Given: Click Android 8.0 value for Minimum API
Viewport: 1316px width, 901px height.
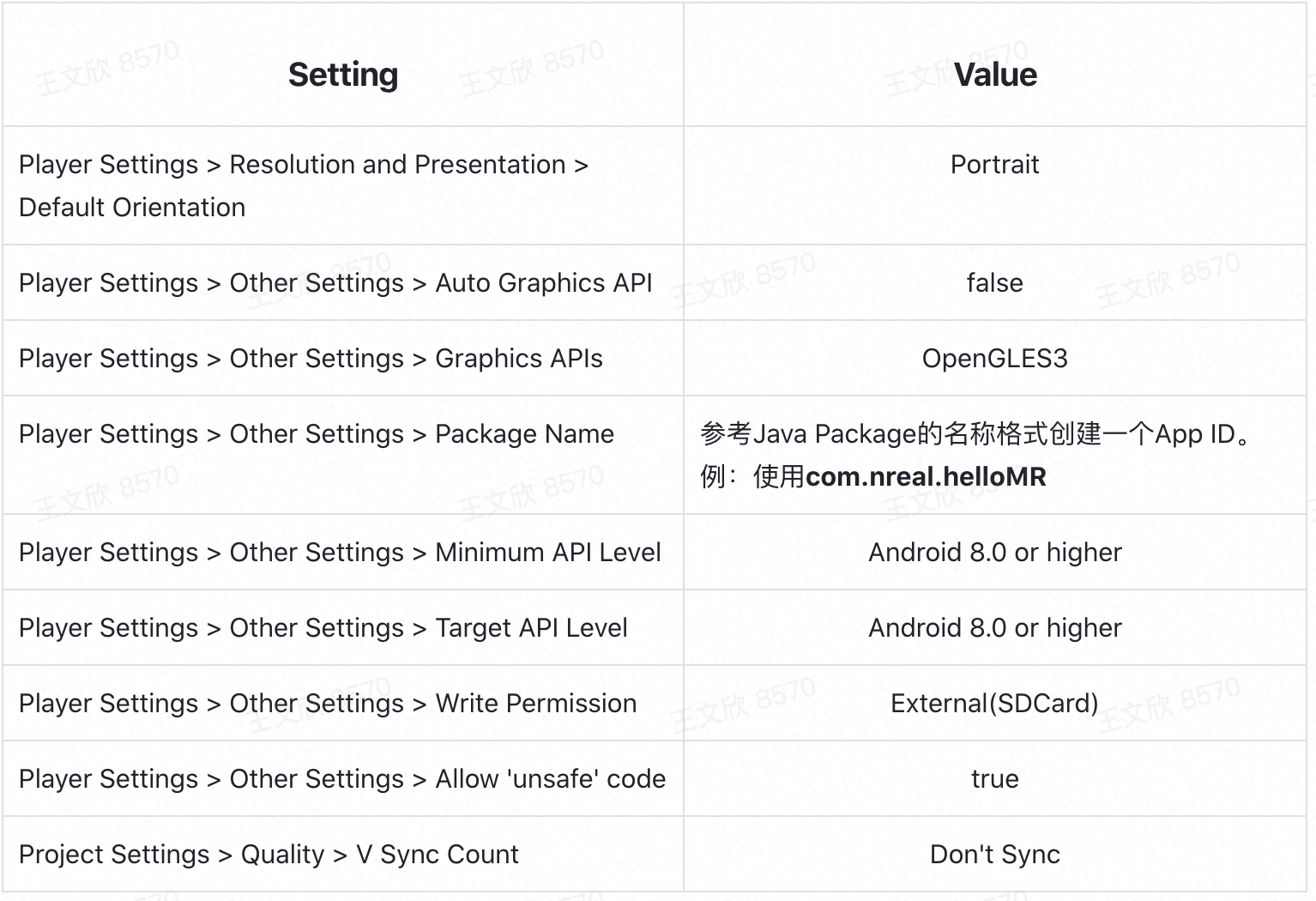Looking at the screenshot, I should click(995, 552).
